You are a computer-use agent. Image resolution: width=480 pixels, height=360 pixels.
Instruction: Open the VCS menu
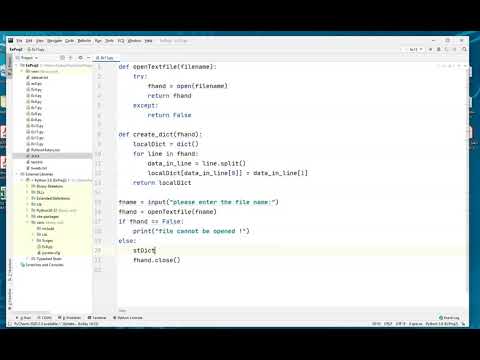click(x=121, y=41)
